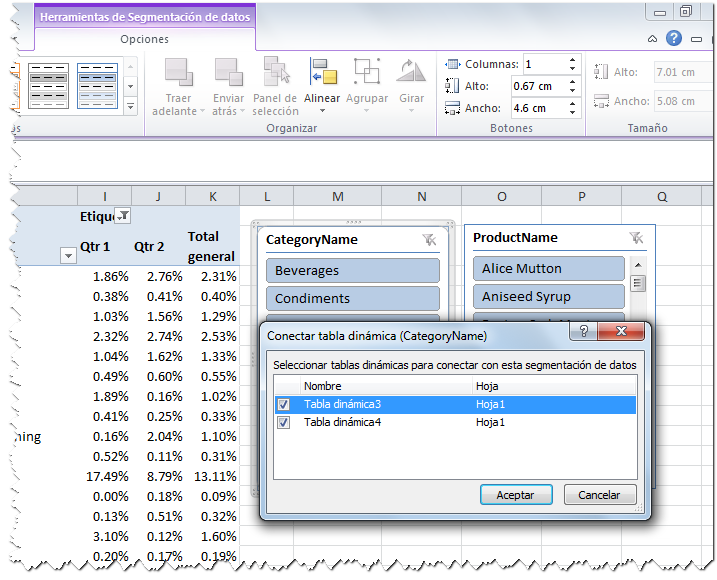
Task: Select column header O
Action: click(x=501, y=197)
